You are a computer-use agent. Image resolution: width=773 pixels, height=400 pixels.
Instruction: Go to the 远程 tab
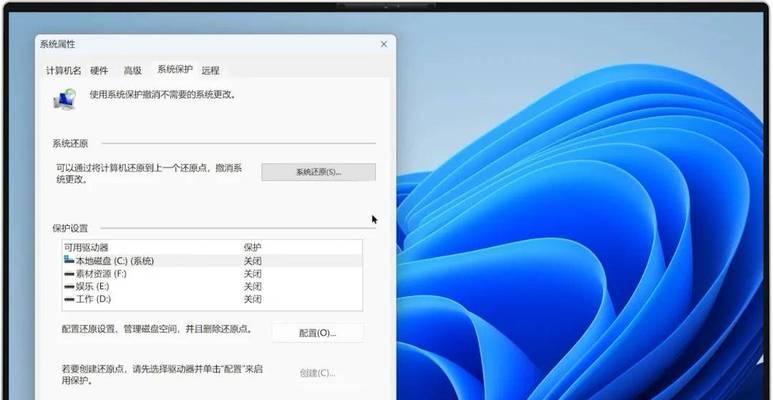tap(211, 71)
